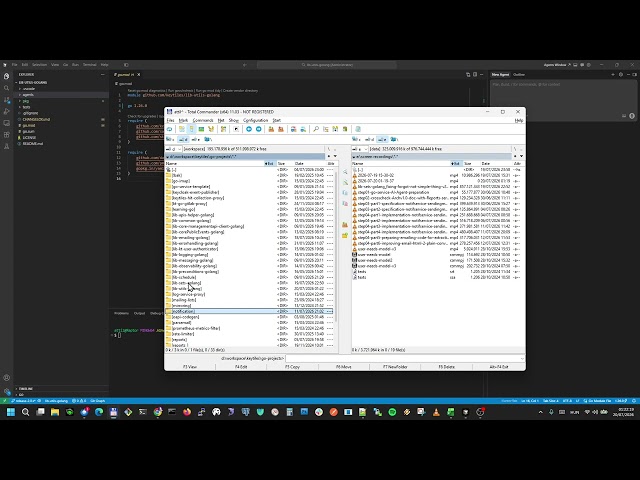Click the notepad icon at toolbar end
The image size is (640, 480).
click(358, 129)
